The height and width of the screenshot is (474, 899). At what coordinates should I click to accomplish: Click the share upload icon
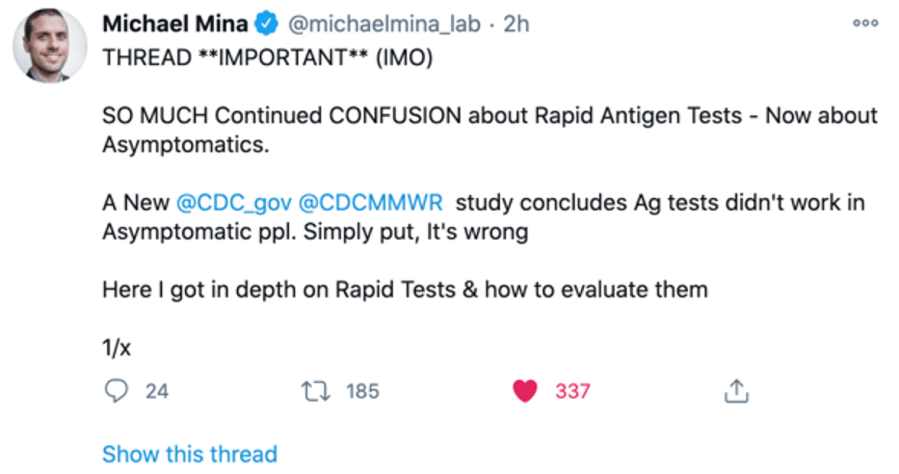pos(735,391)
